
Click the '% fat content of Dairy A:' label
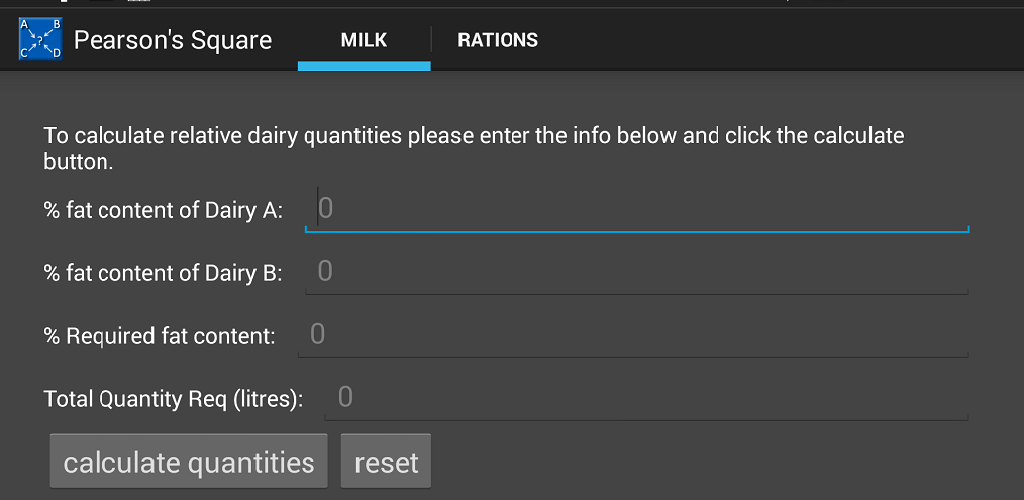[x=163, y=211]
